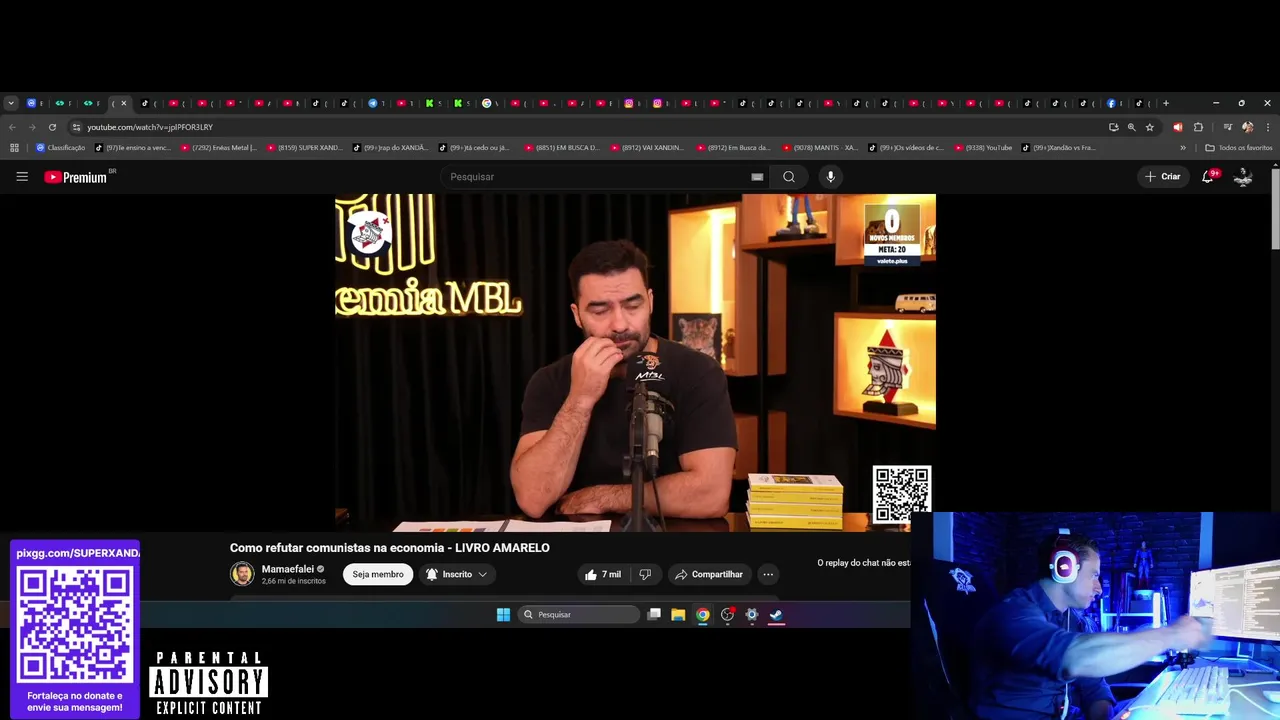Focus the YouTube Pesquisar search field
Viewport: 1280px width, 720px height.
point(595,177)
